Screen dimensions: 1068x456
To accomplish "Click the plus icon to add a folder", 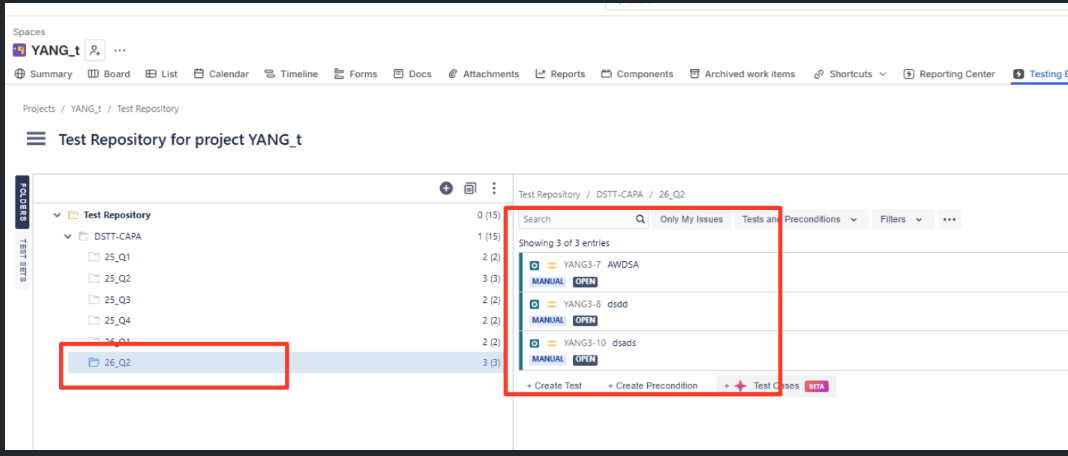I will [446, 188].
